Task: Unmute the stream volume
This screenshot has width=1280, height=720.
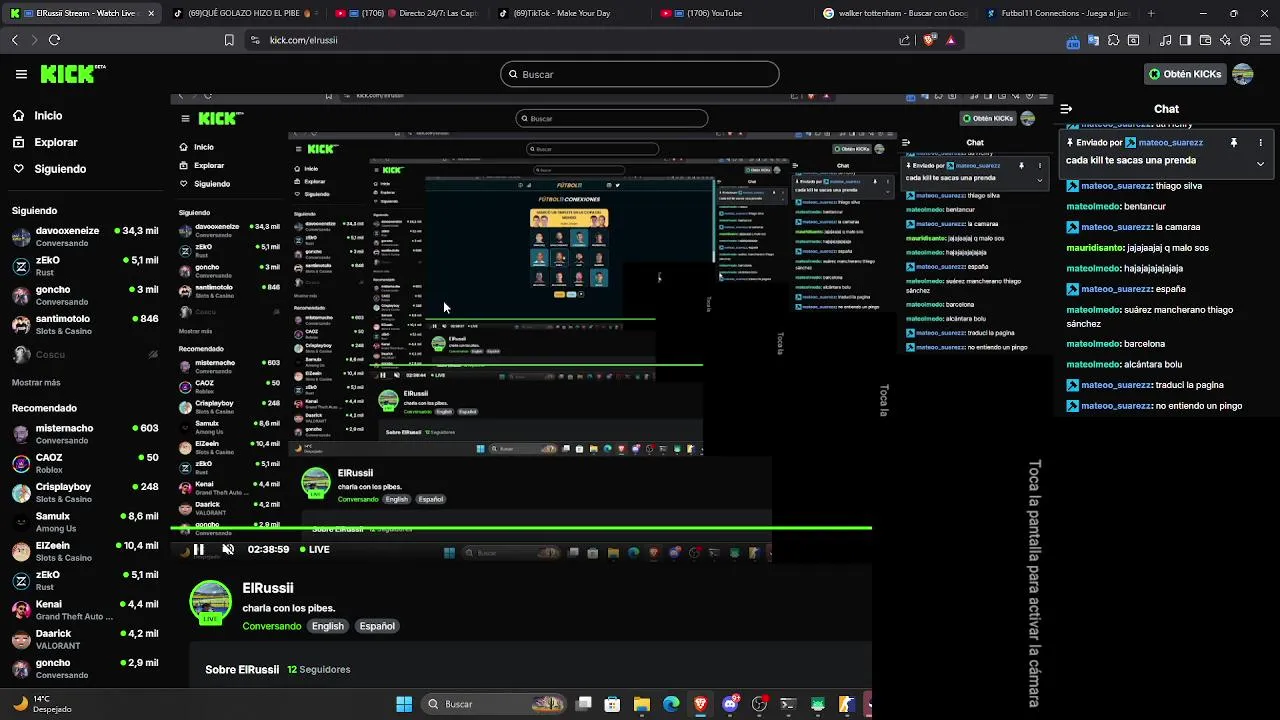Action: [228, 549]
